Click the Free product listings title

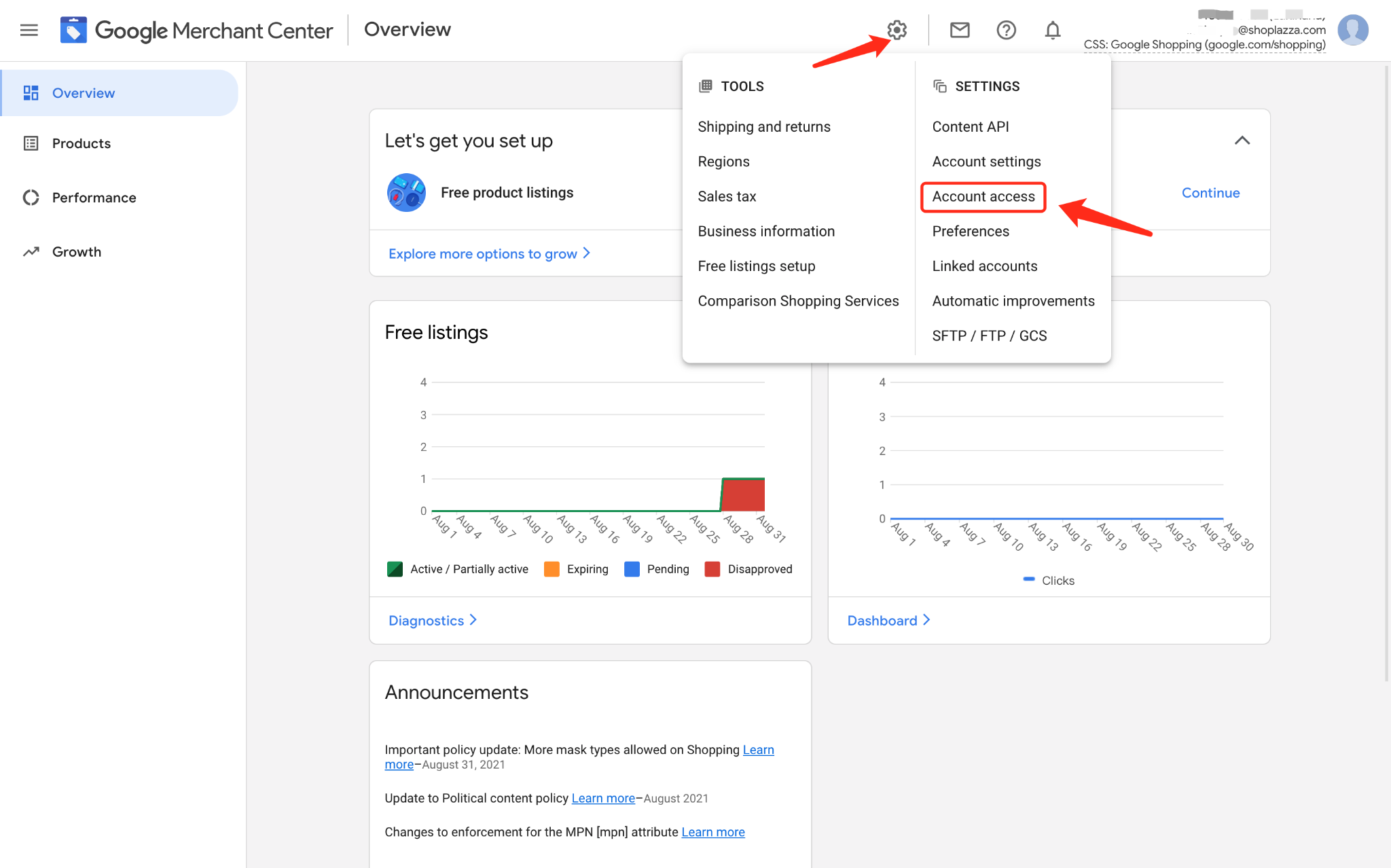click(x=507, y=193)
